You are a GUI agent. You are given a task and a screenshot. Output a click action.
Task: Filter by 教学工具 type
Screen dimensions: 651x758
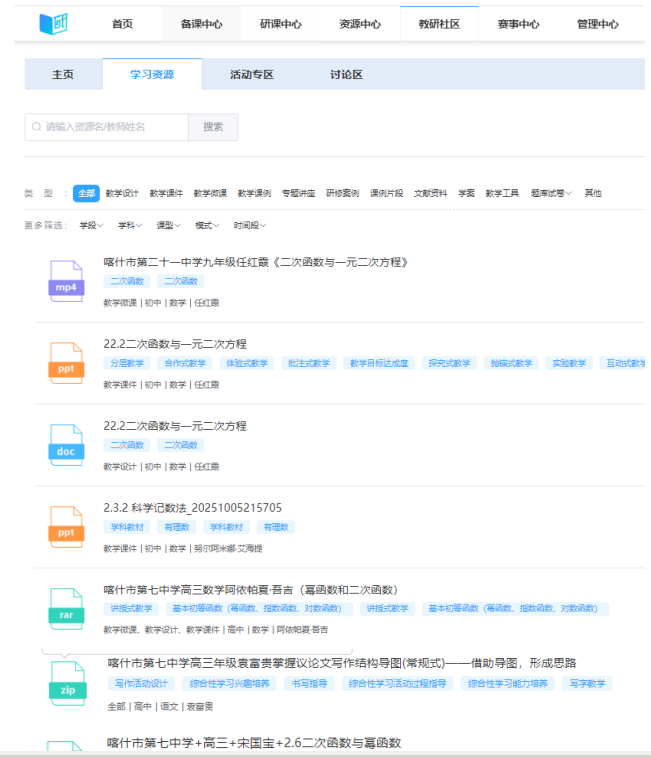coord(502,193)
